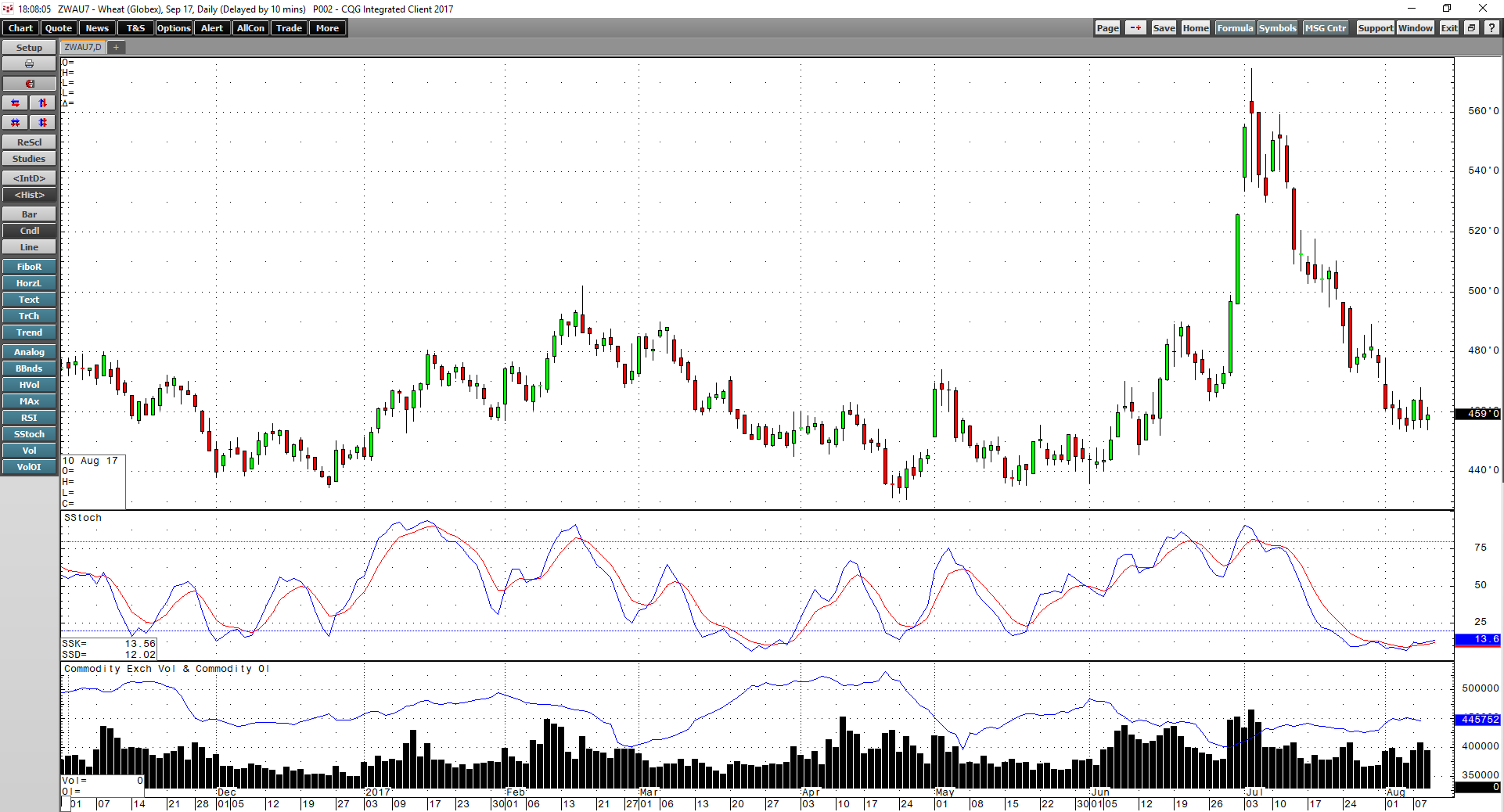Screen dimensions: 1504x812
Task: Expand the More menu
Action: pos(327,28)
